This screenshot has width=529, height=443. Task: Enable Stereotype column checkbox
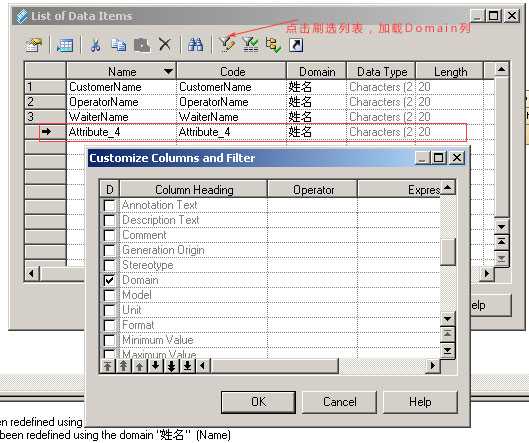point(109,265)
